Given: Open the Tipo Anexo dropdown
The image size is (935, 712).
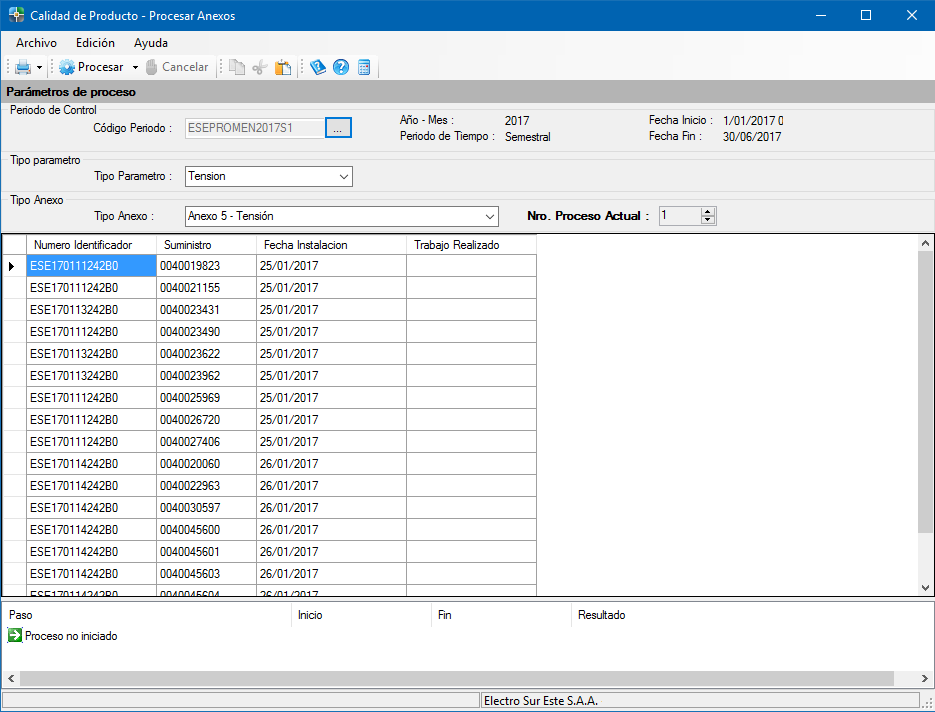Looking at the screenshot, I should click(489, 216).
